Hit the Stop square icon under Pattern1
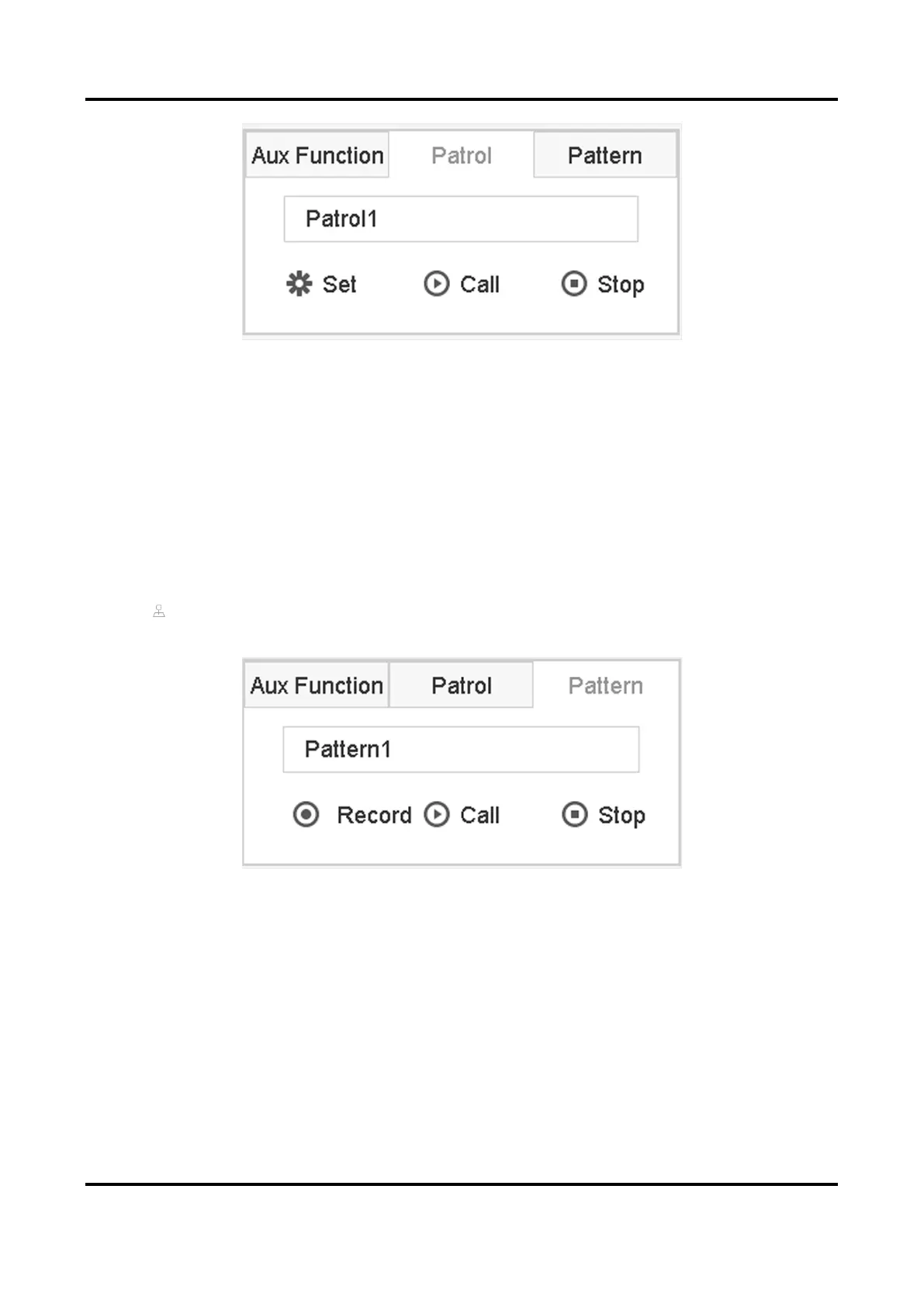The height and width of the screenshot is (1307, 924). pyautogui.click(x=574, y=815)
